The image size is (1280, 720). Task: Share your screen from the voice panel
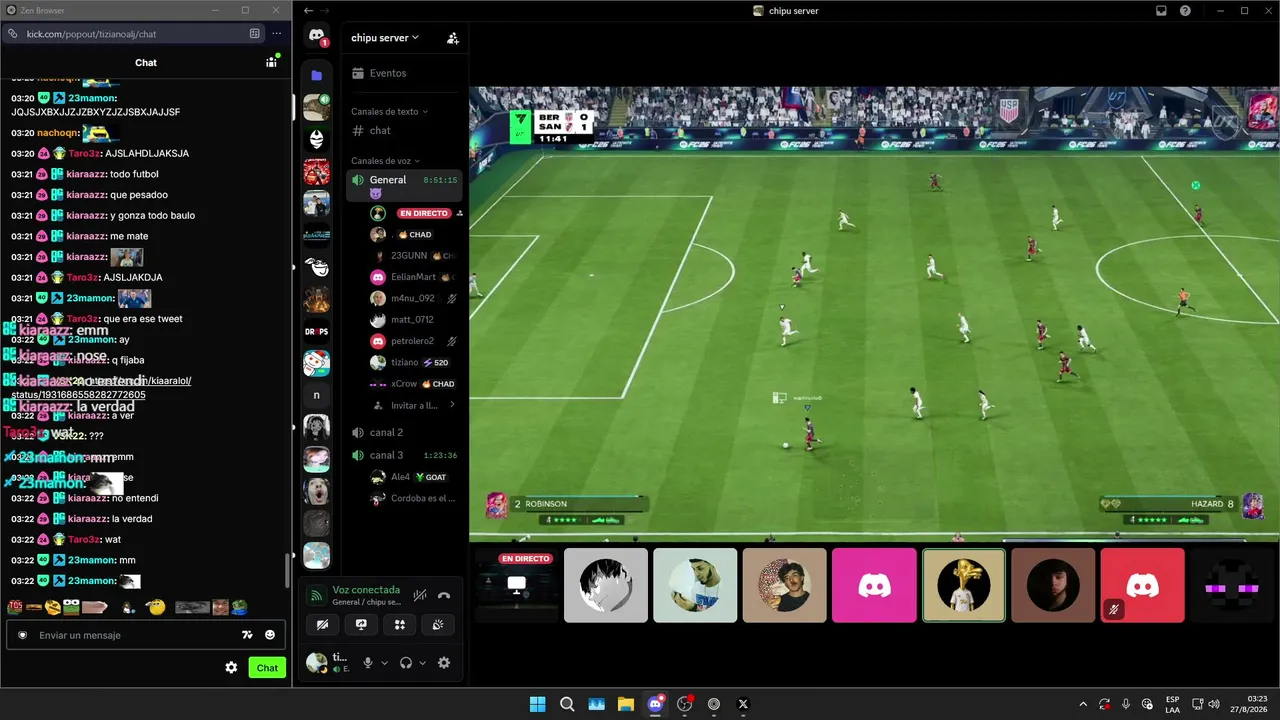(361, 625)
